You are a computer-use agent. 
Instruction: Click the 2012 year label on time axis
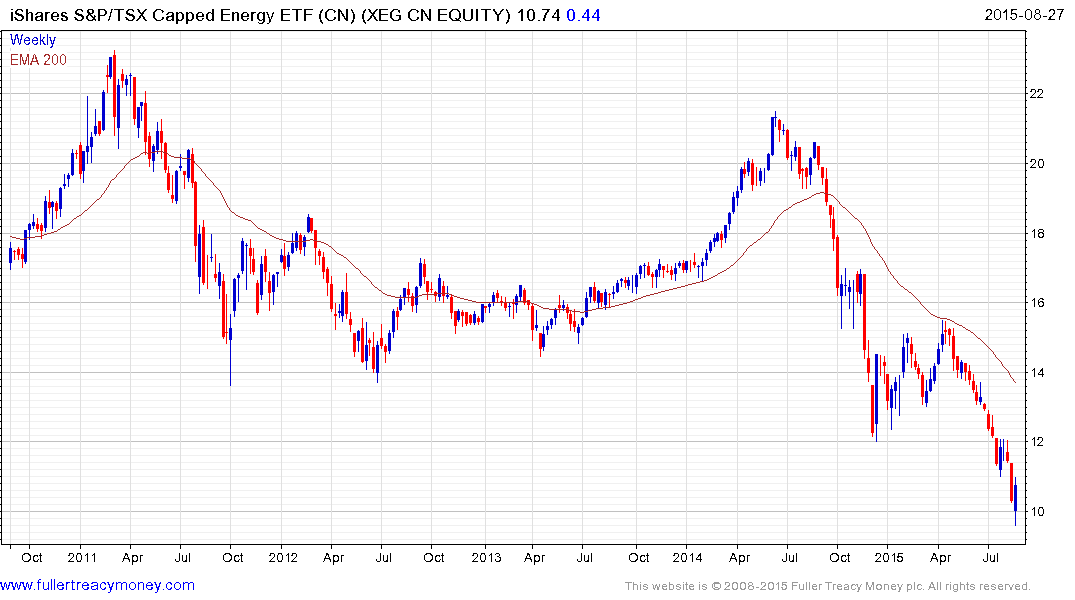coord(283,557)
